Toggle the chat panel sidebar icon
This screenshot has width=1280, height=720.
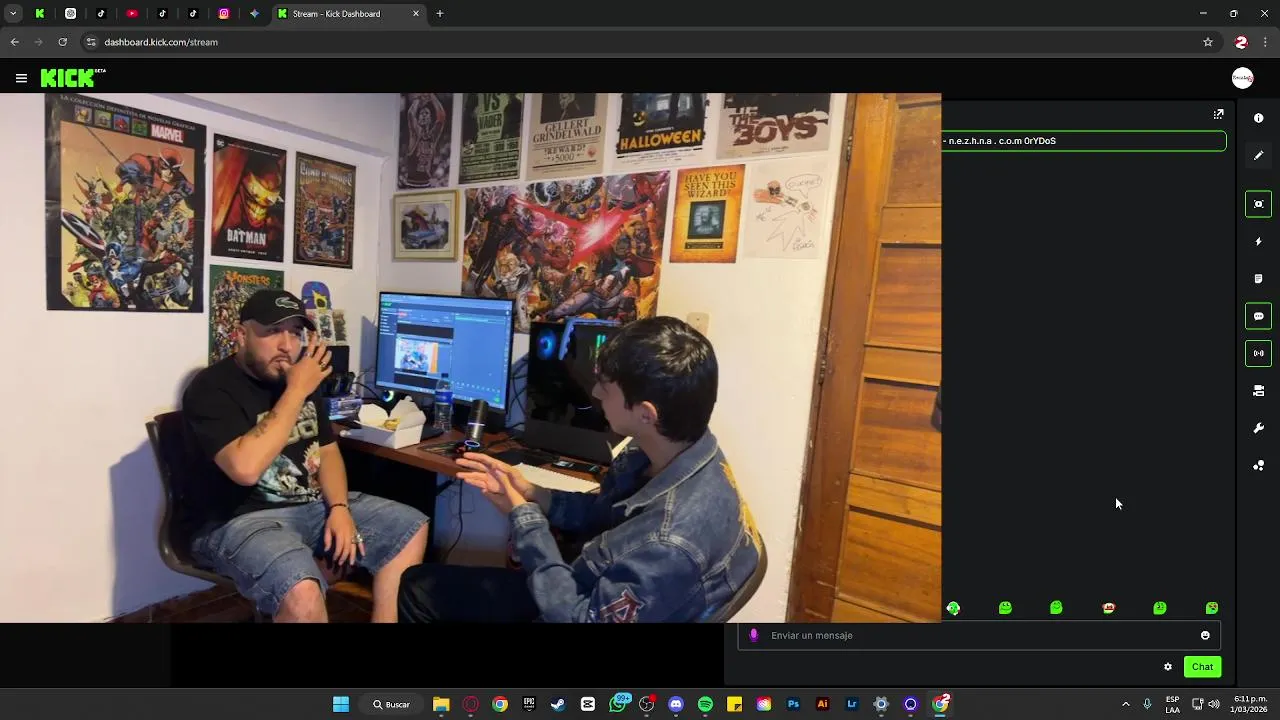1258,316
